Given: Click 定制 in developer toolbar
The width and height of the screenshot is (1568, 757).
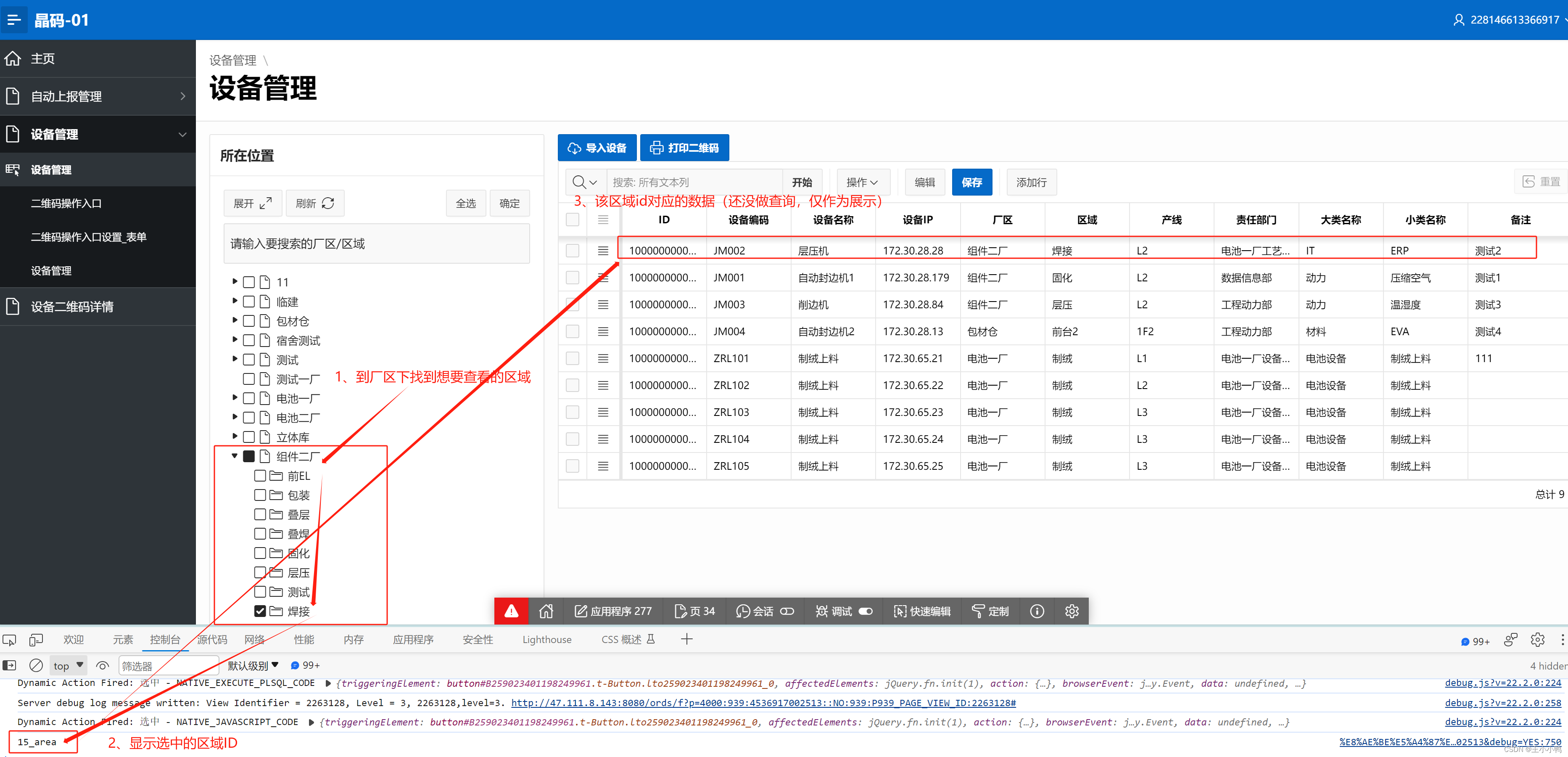Looking at the screenshot, I should click(990, 611).
